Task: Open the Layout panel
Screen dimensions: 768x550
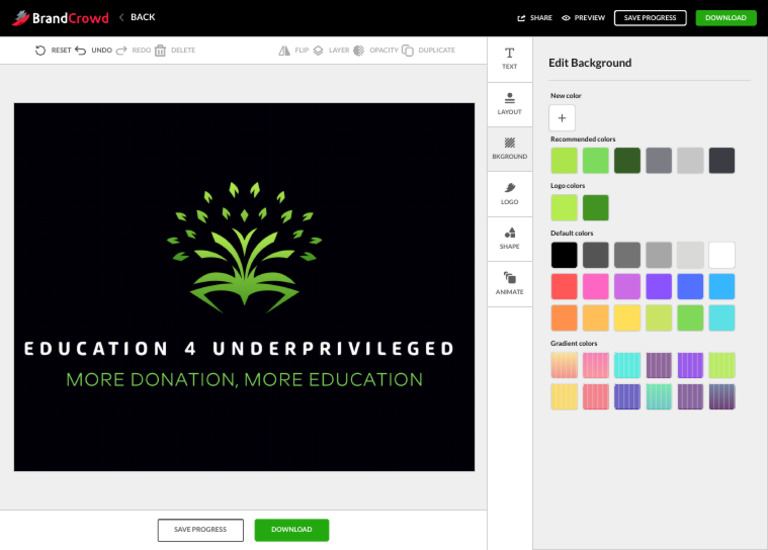Action: coord(509,104)
